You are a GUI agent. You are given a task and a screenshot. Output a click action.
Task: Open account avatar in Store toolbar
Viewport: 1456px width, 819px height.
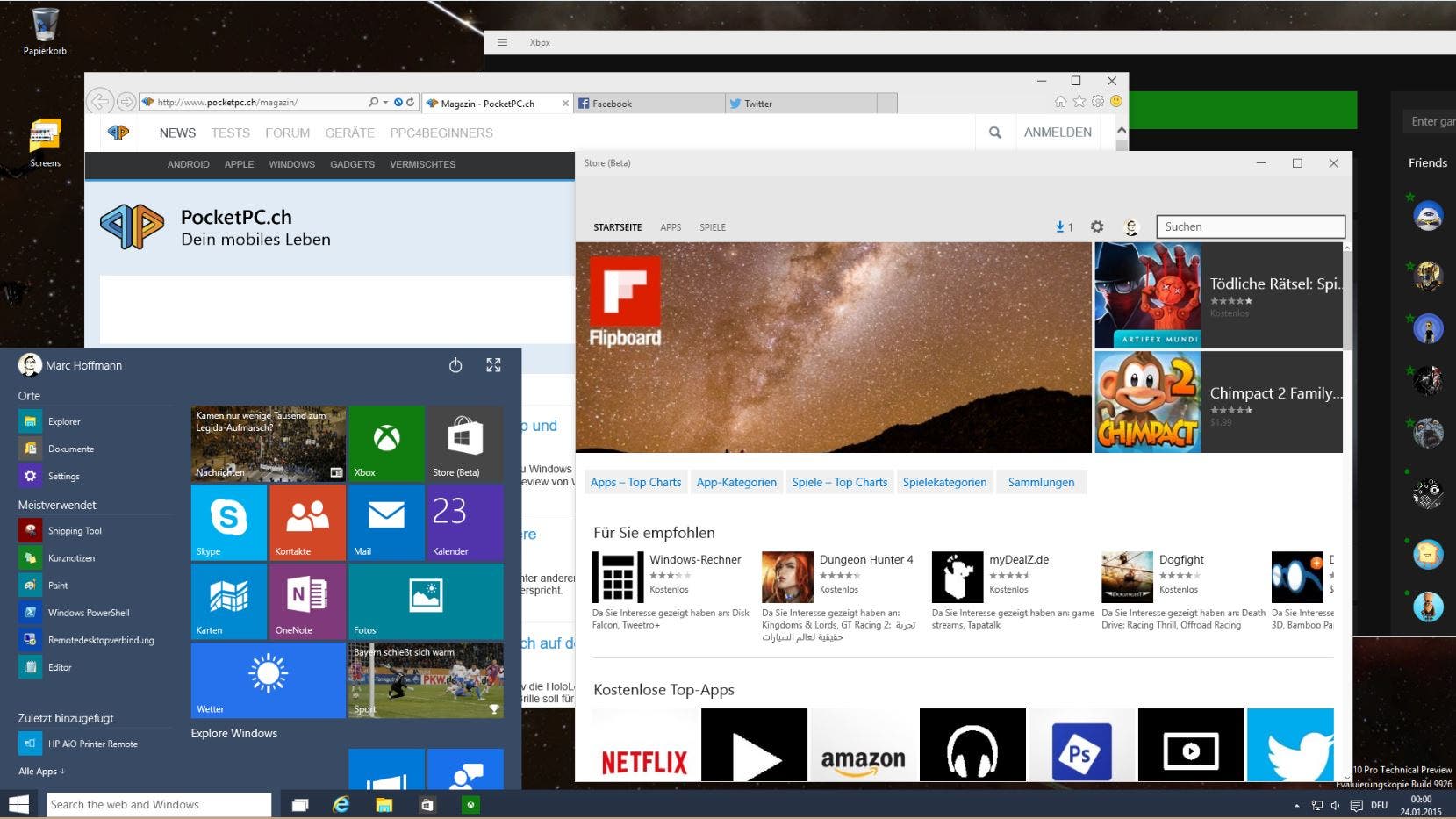(1131, 227)
